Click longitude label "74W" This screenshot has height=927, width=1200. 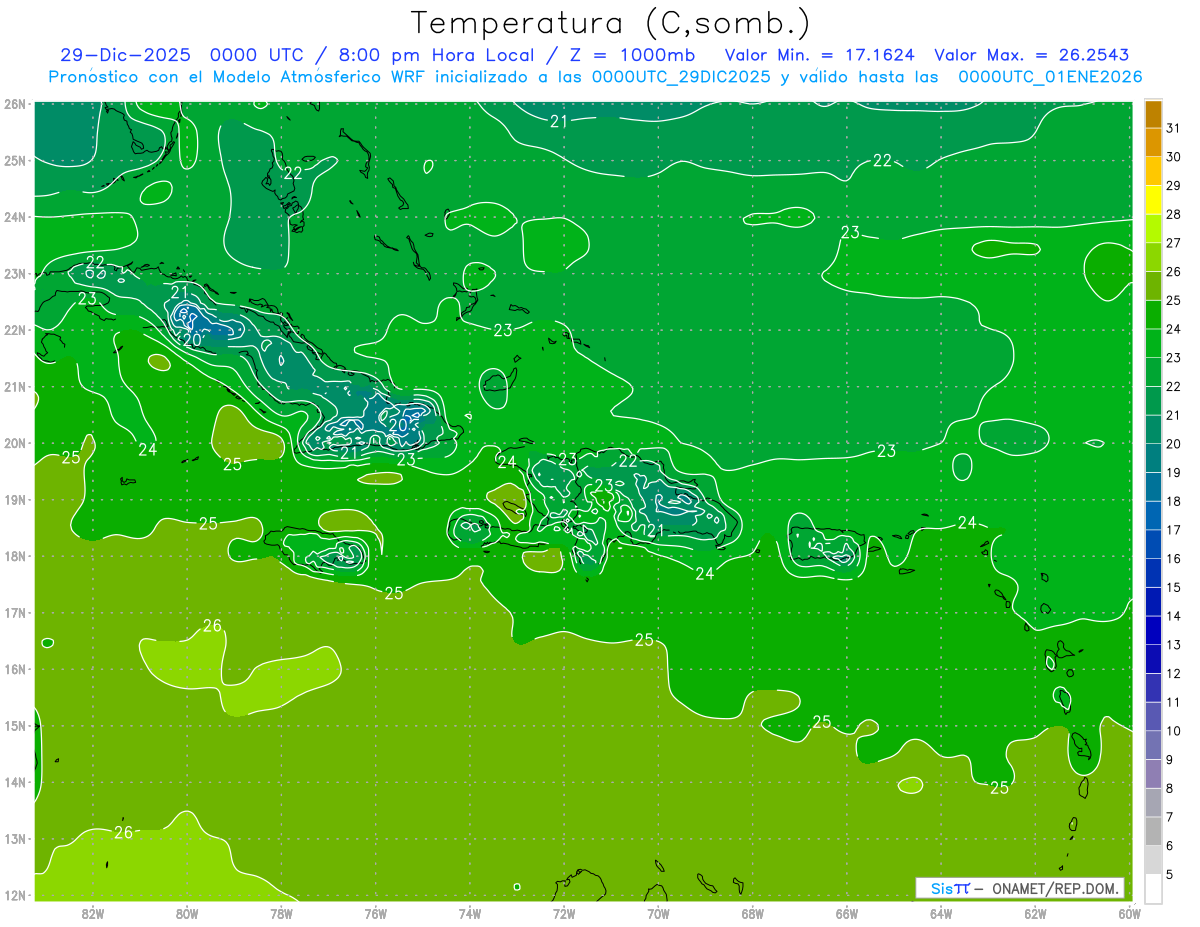tap(470, 913)
